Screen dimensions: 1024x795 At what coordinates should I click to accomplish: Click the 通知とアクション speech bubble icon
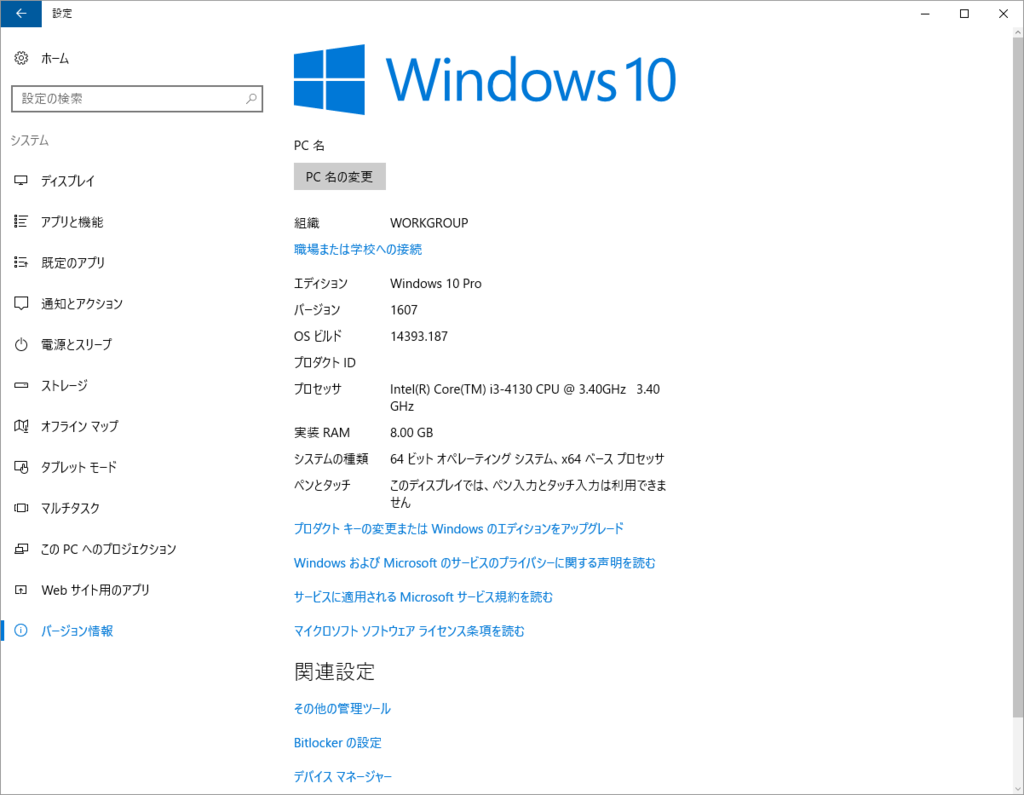point(21,304)
